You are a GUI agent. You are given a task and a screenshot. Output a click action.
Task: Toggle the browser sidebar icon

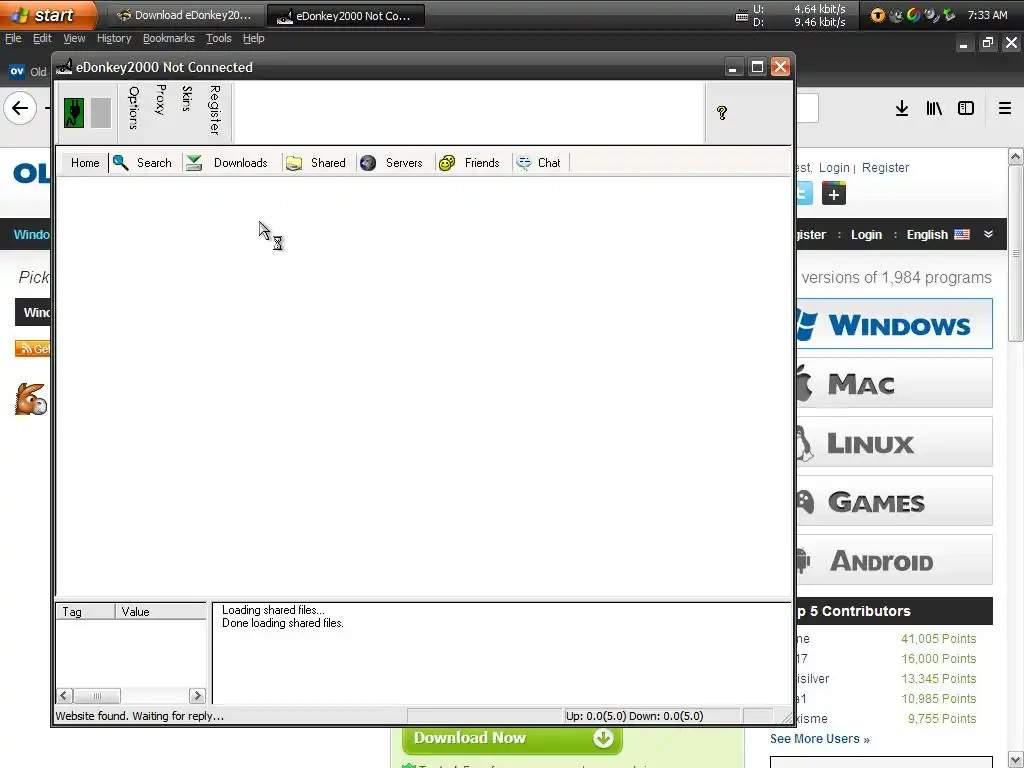pyautogui.click(x=966, y=108)
